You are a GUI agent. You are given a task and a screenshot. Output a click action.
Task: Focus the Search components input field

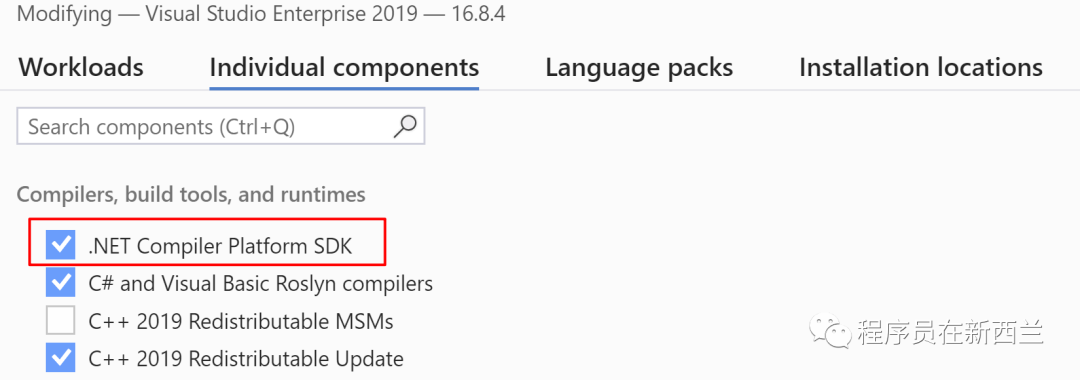click(x=220, y=127)
